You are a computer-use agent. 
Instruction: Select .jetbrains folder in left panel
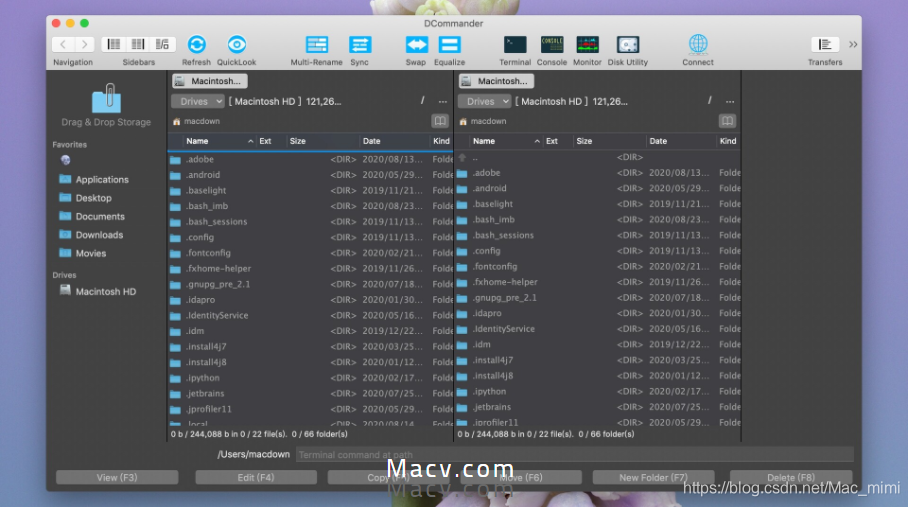310,393
